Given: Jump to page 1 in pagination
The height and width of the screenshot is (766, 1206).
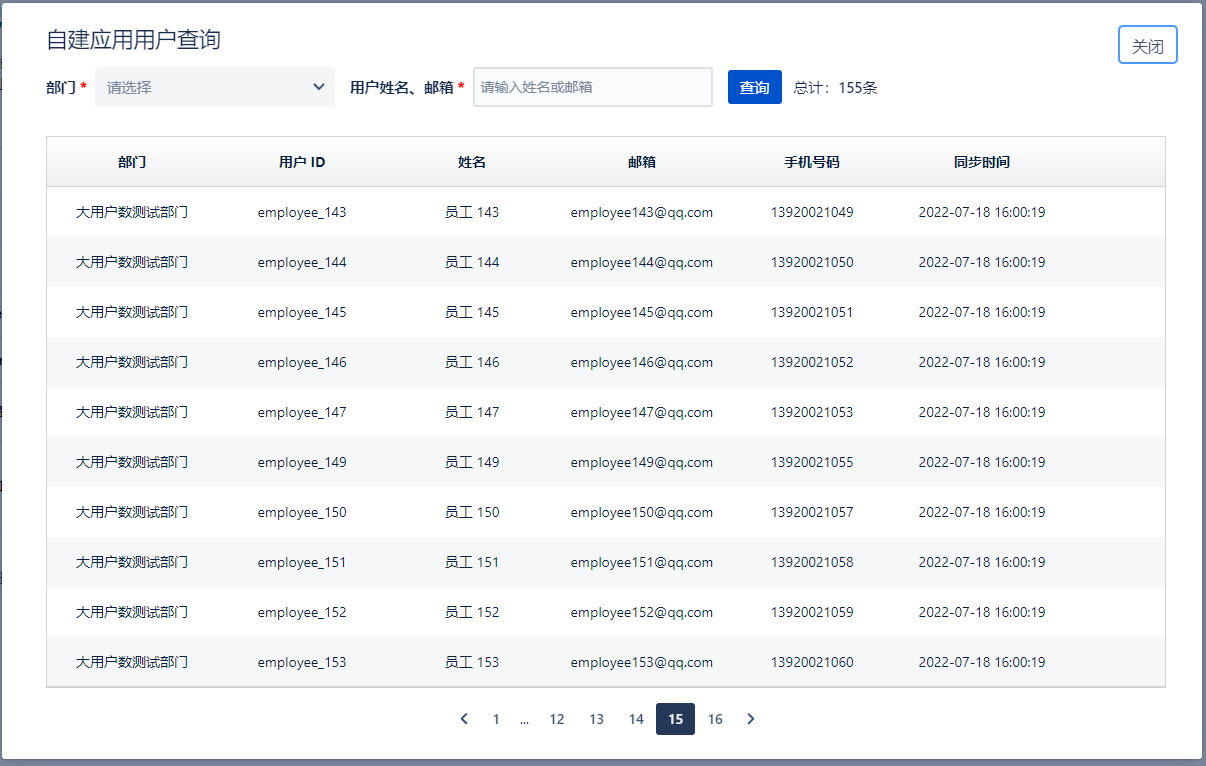Looking at the screenshot, I should point(496,719).
